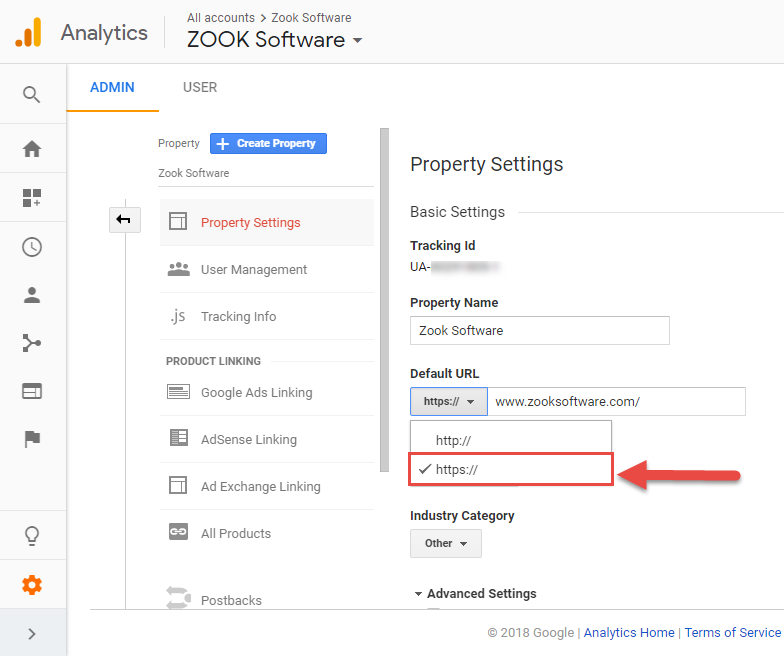The width and height of the screenshot is (784, 656).
Task: Click All accounts breadcrumb
Action: [221, 18]
